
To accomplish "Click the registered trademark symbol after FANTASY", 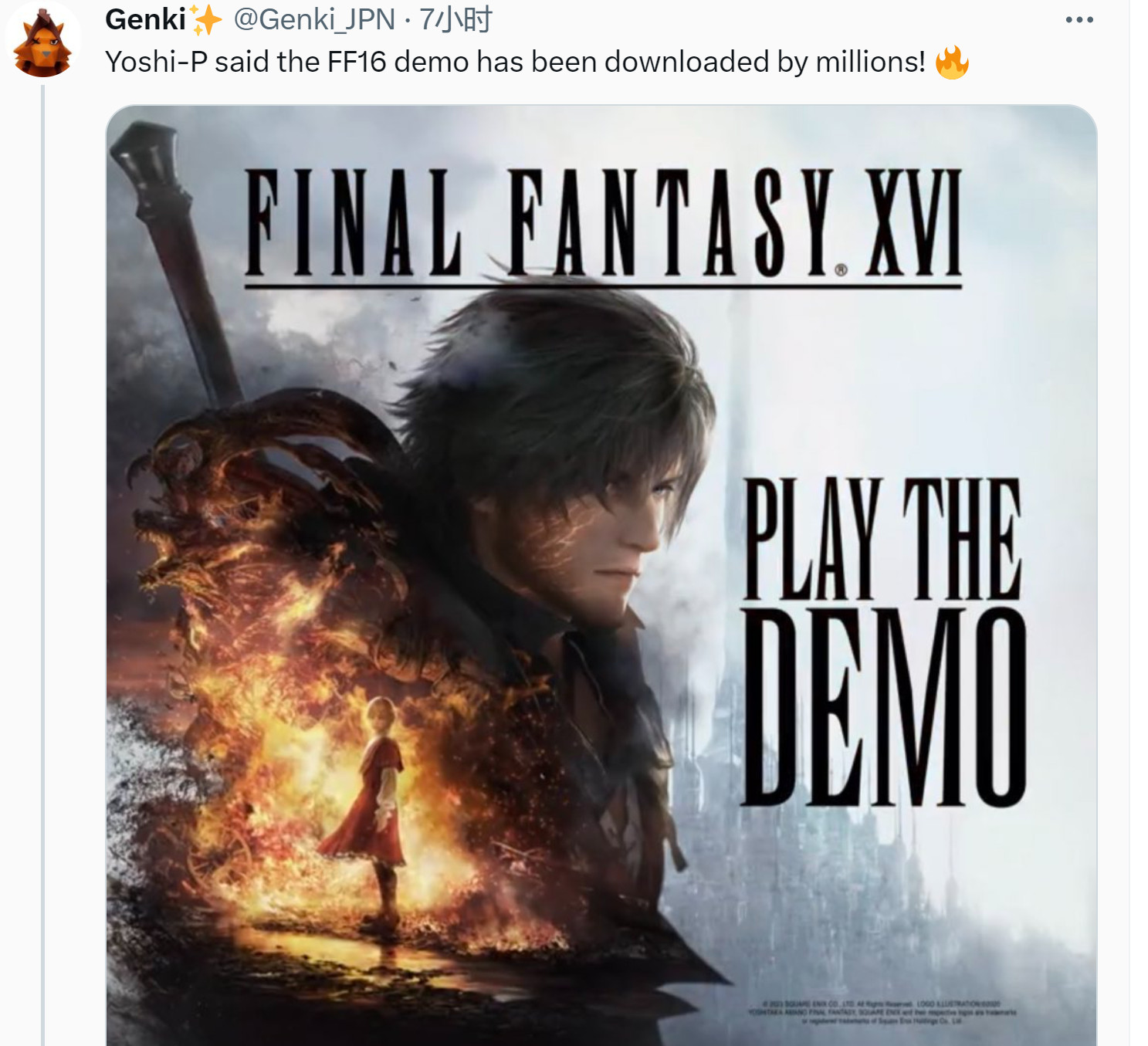I will (841, 269).
